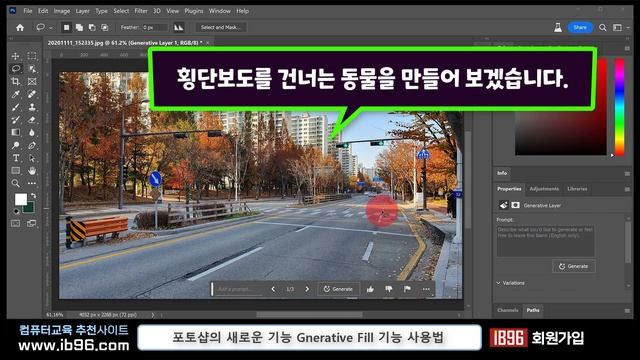The image size is (640, 360).
Task: Select the Rectangular Marquee tool
Action: click(x=32, y=56)
